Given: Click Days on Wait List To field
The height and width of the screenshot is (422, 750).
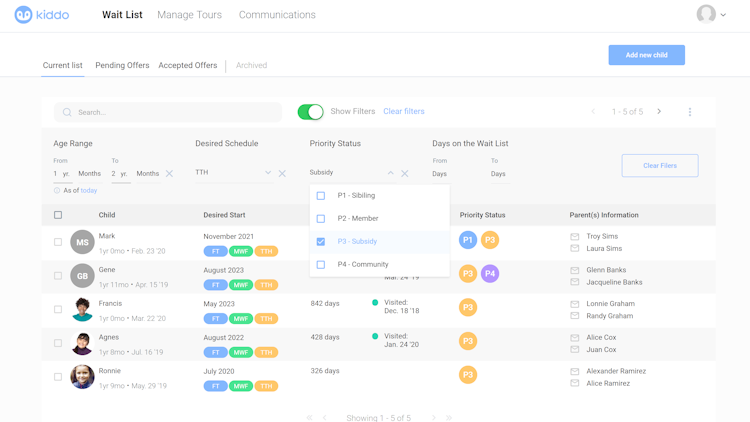Looking at the screenshot, I should [500, 174].
